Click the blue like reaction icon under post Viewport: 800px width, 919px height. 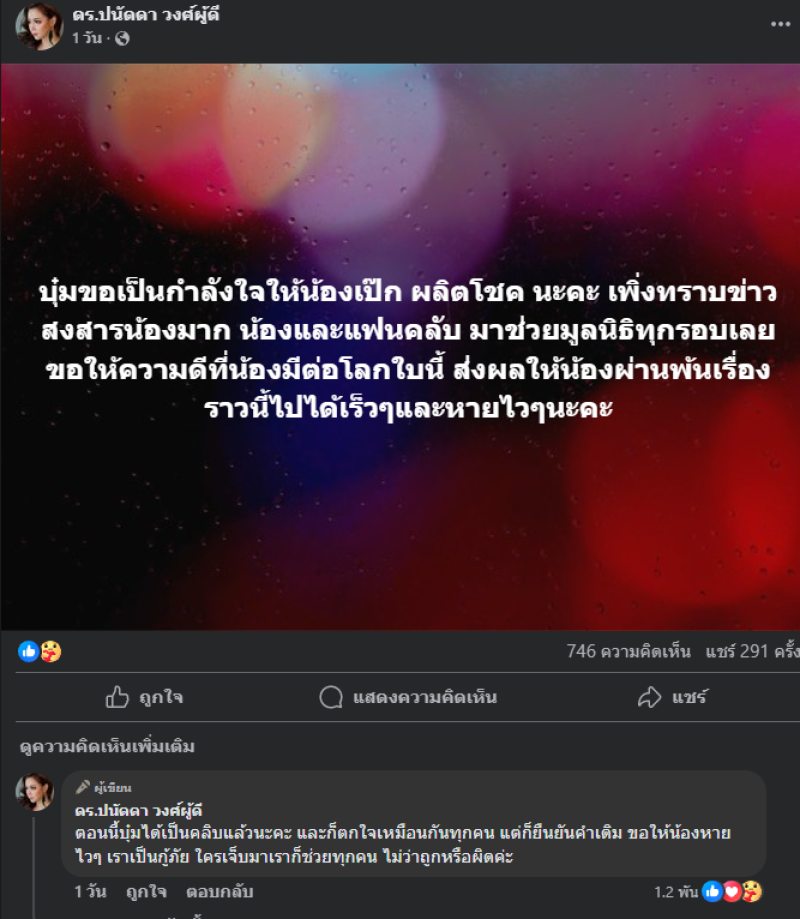[x=28, y=651]
